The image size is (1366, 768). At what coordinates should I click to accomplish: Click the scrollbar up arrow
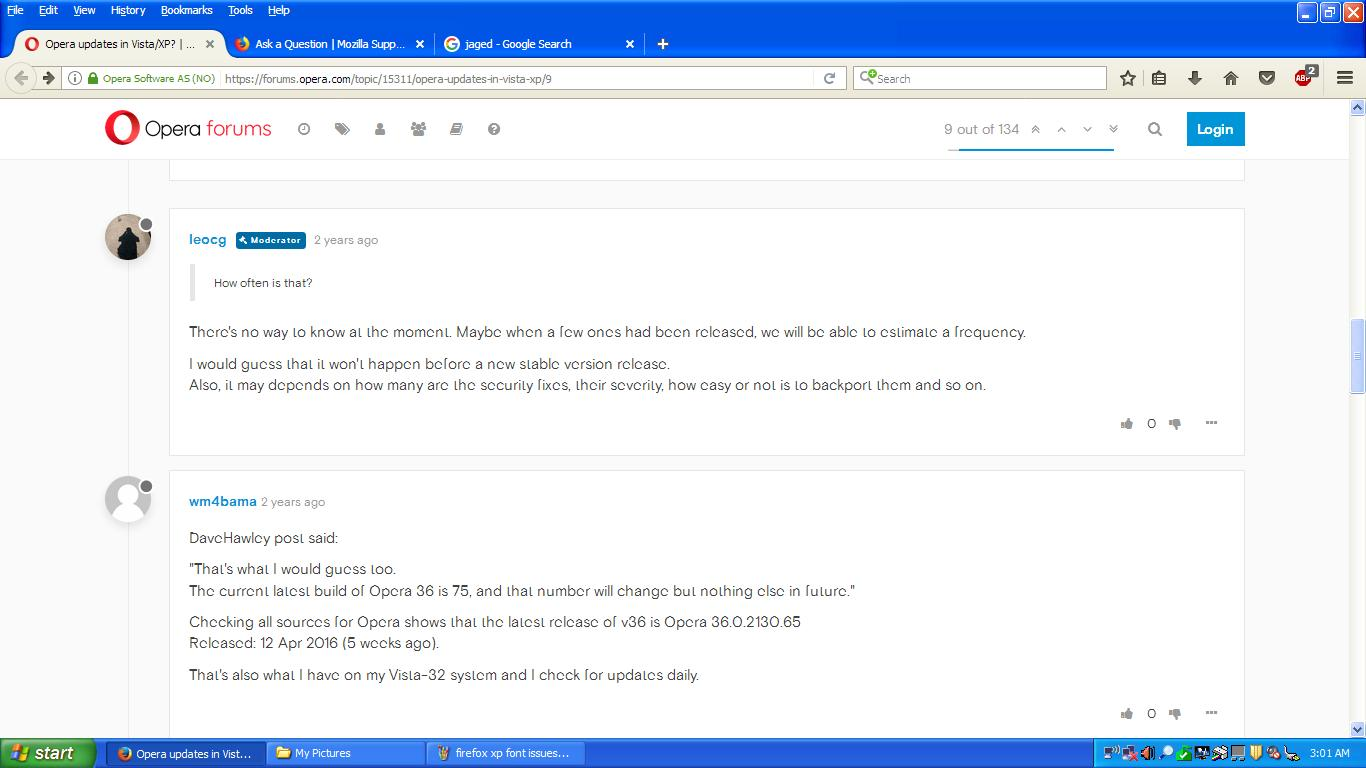(x=1357, y=107)
